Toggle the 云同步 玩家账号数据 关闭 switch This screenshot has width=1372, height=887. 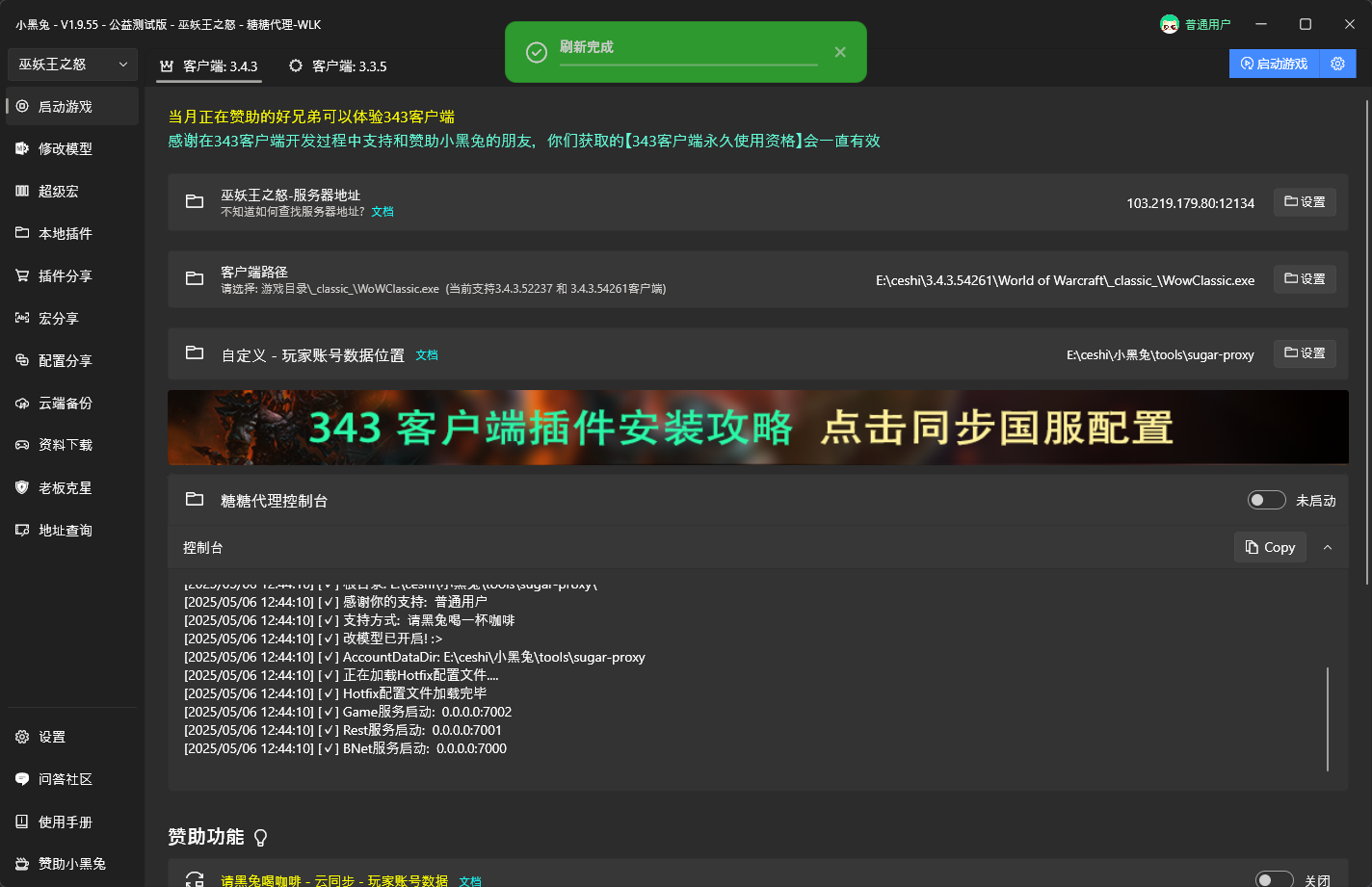1274,880
